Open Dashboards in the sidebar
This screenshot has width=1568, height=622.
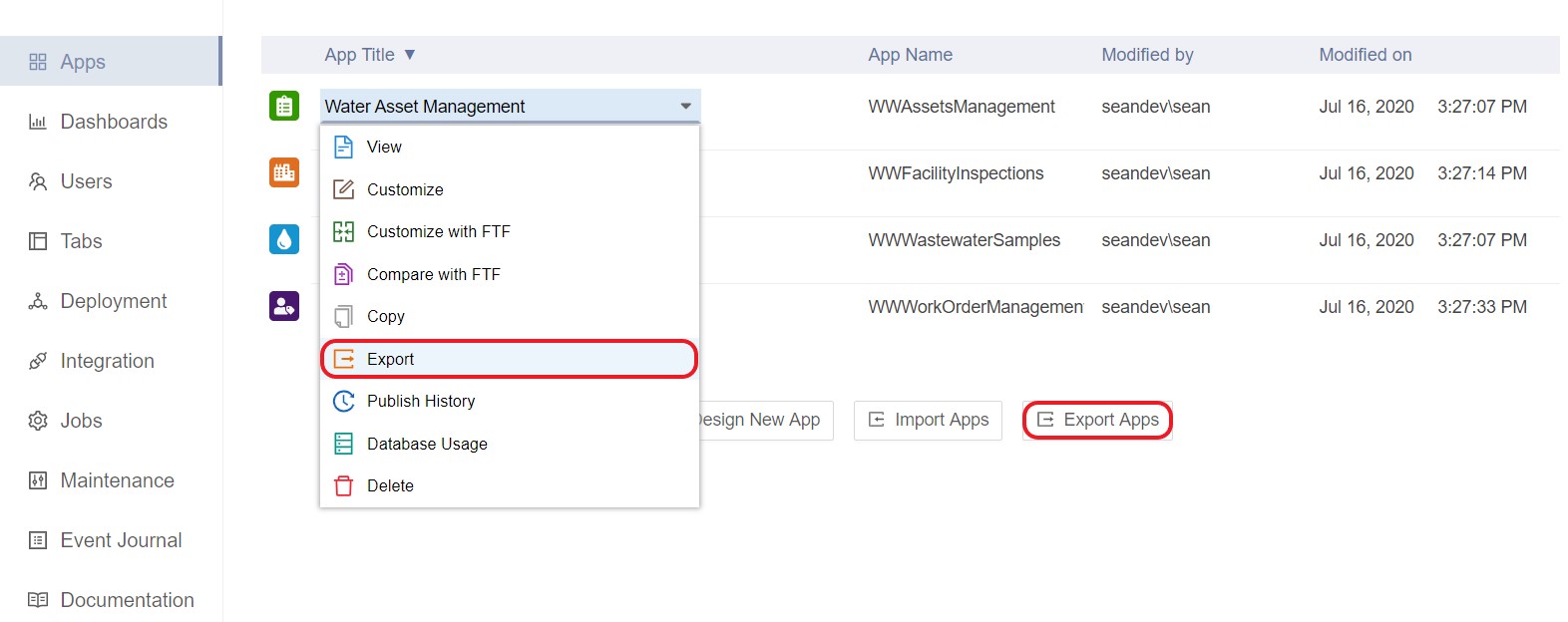(114, 122)
